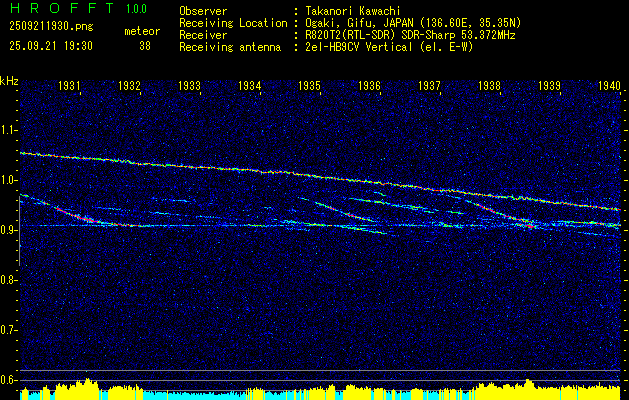Click the meteor label

[142, 31]
